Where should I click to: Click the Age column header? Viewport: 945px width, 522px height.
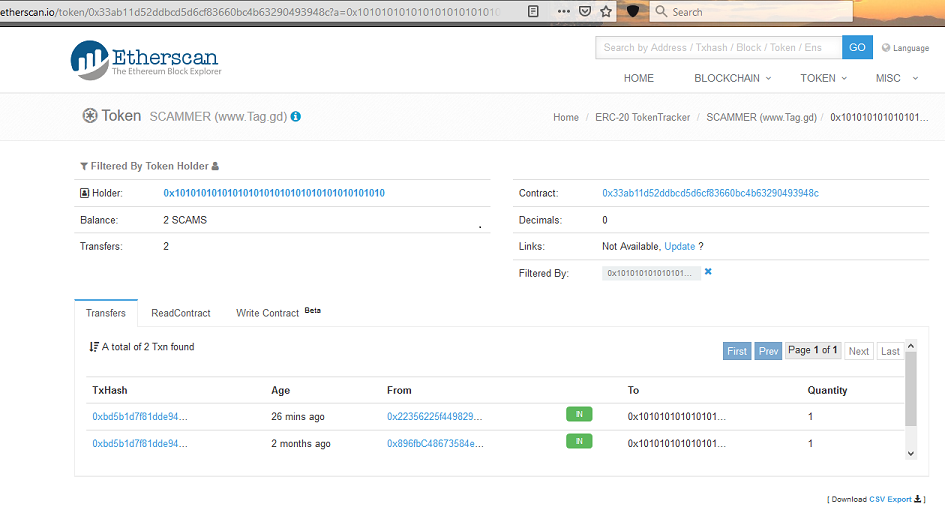point(280,390)
